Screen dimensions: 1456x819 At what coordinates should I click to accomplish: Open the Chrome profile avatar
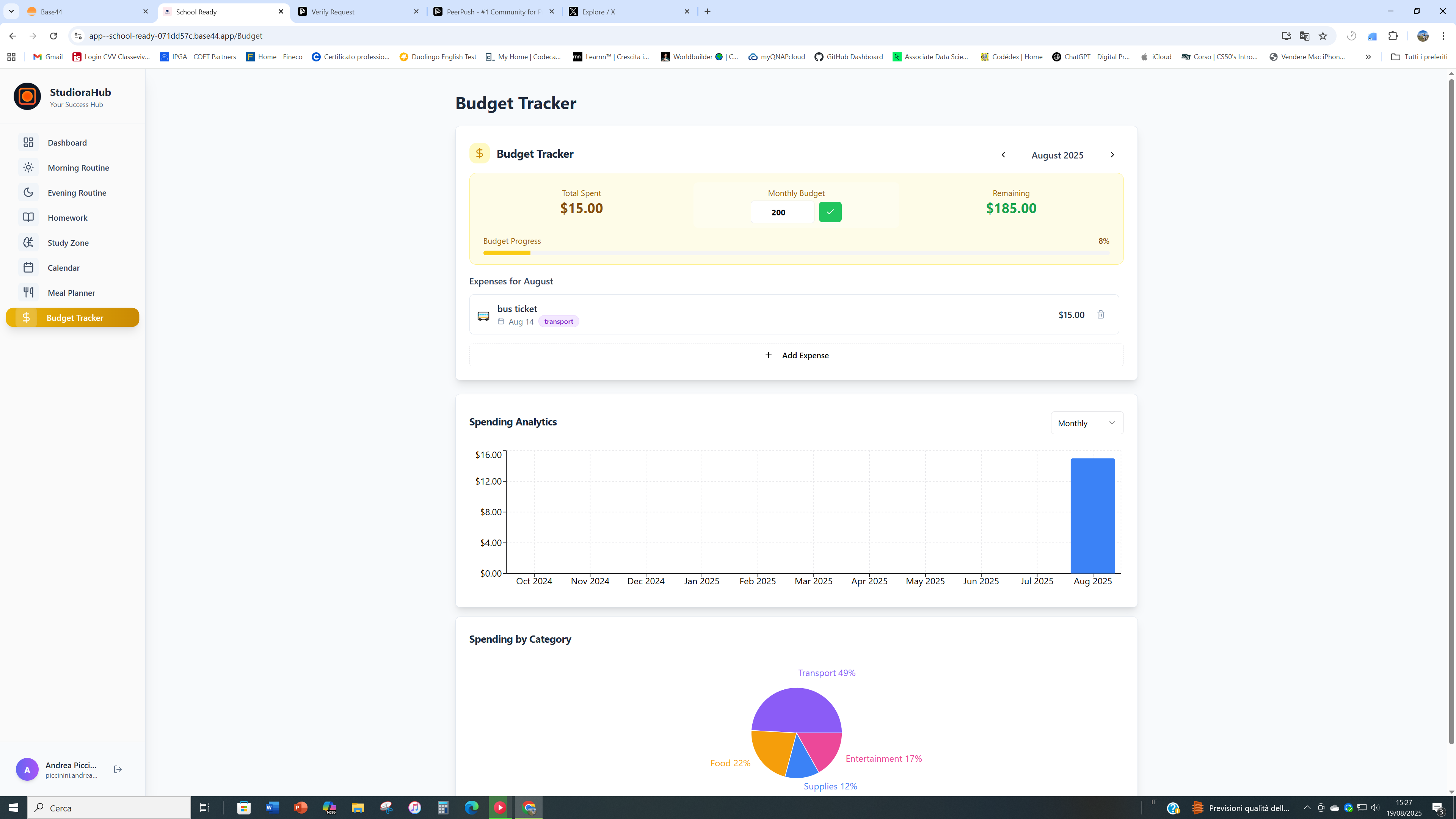click(1423, 36)
